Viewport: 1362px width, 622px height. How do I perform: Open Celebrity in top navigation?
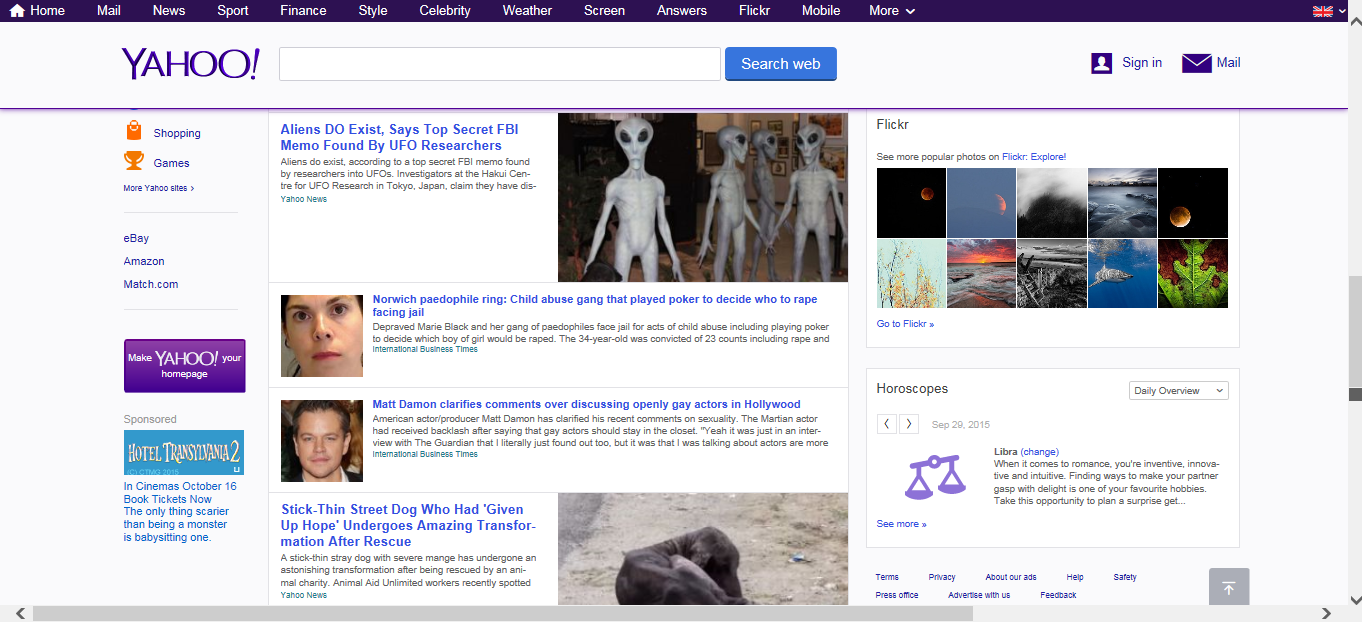click(445, 10)
